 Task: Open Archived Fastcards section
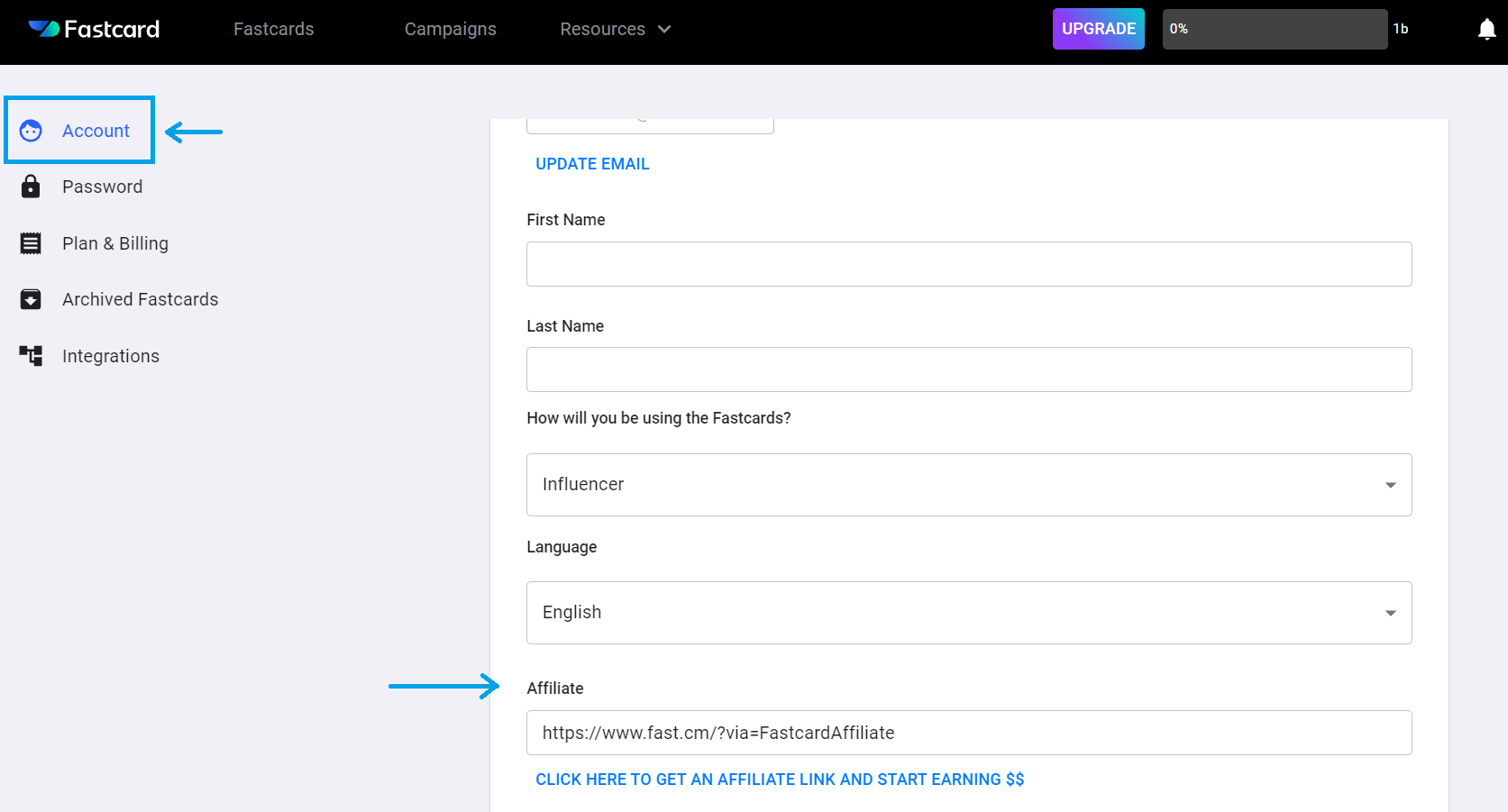tap(141, 299)
